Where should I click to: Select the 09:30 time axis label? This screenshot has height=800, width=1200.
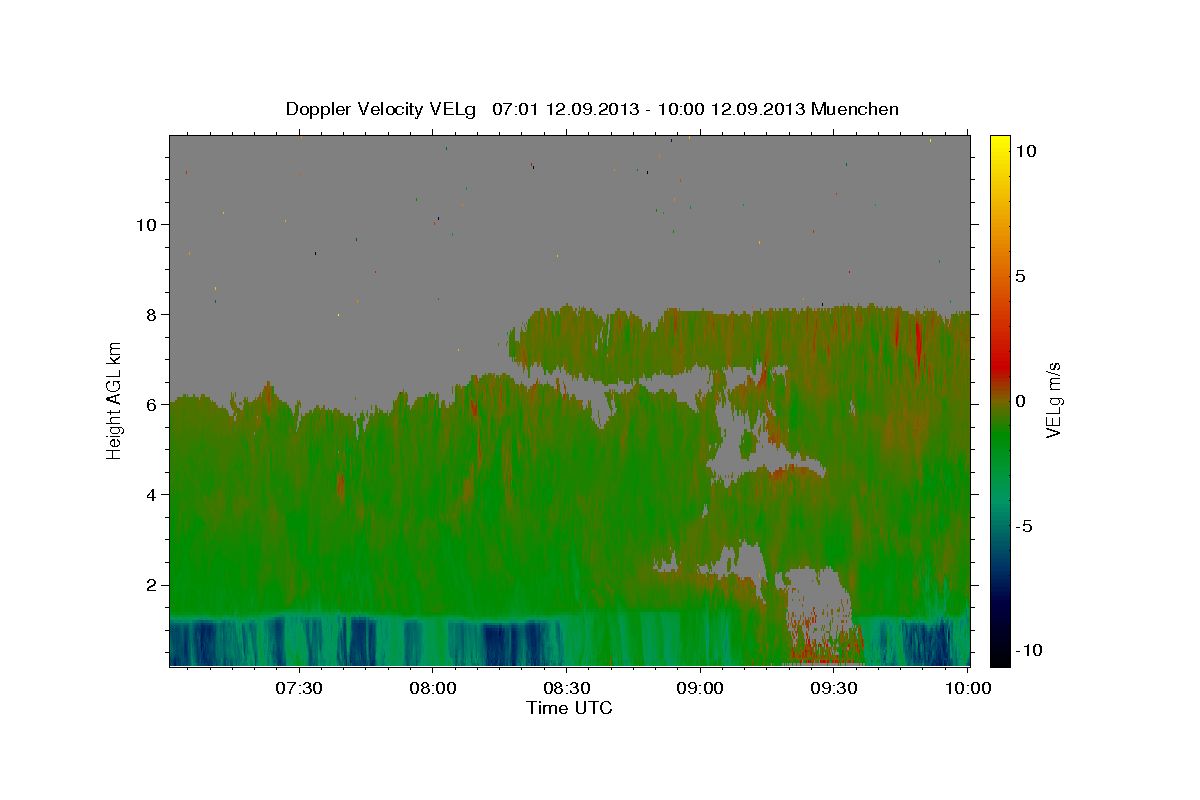click(x=834, y=688)
